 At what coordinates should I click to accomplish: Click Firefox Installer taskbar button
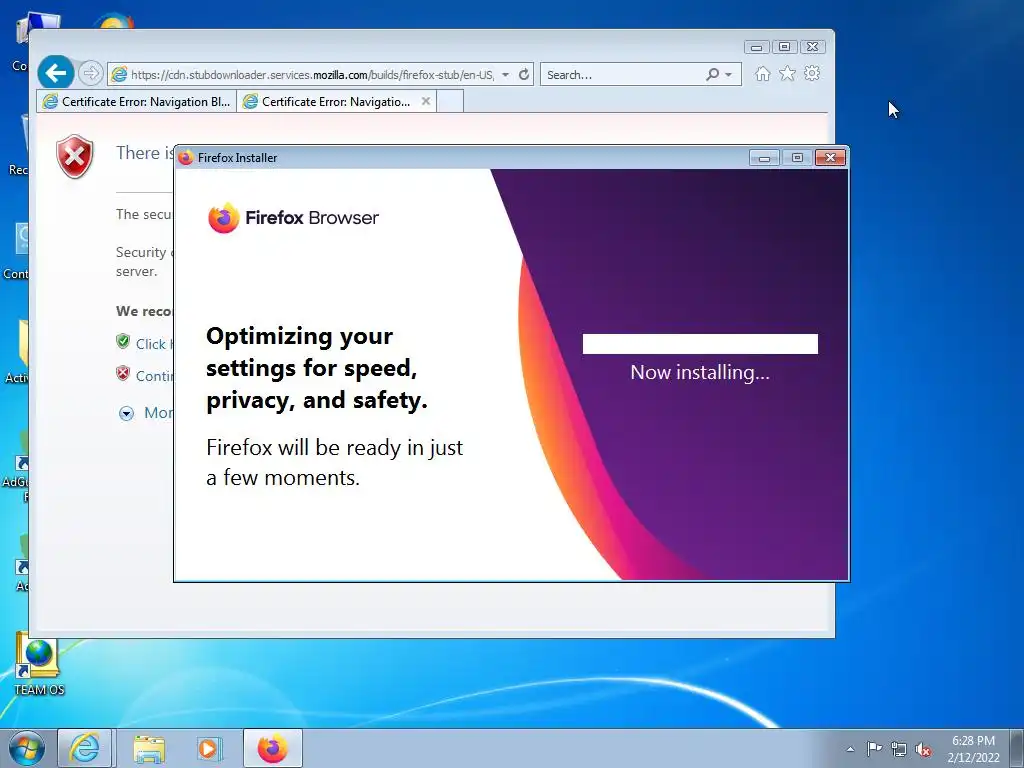[272, 748]
